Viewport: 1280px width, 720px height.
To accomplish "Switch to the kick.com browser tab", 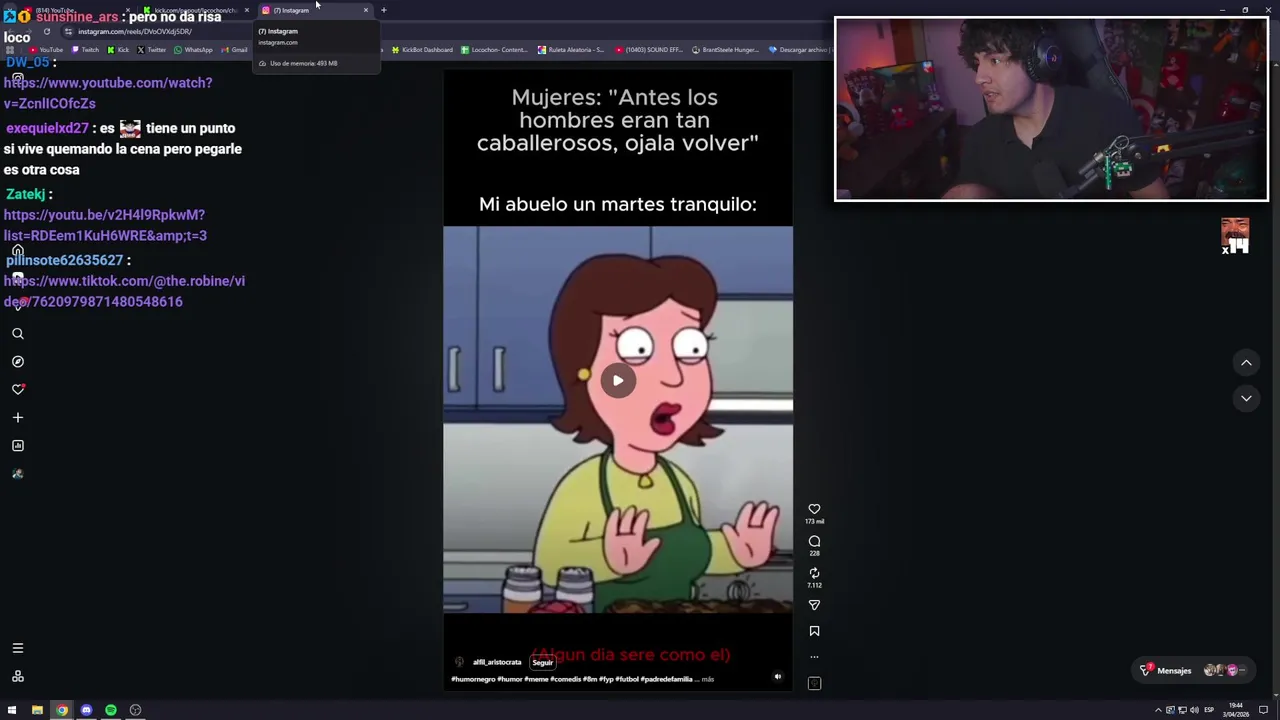I will click(195, 10).
